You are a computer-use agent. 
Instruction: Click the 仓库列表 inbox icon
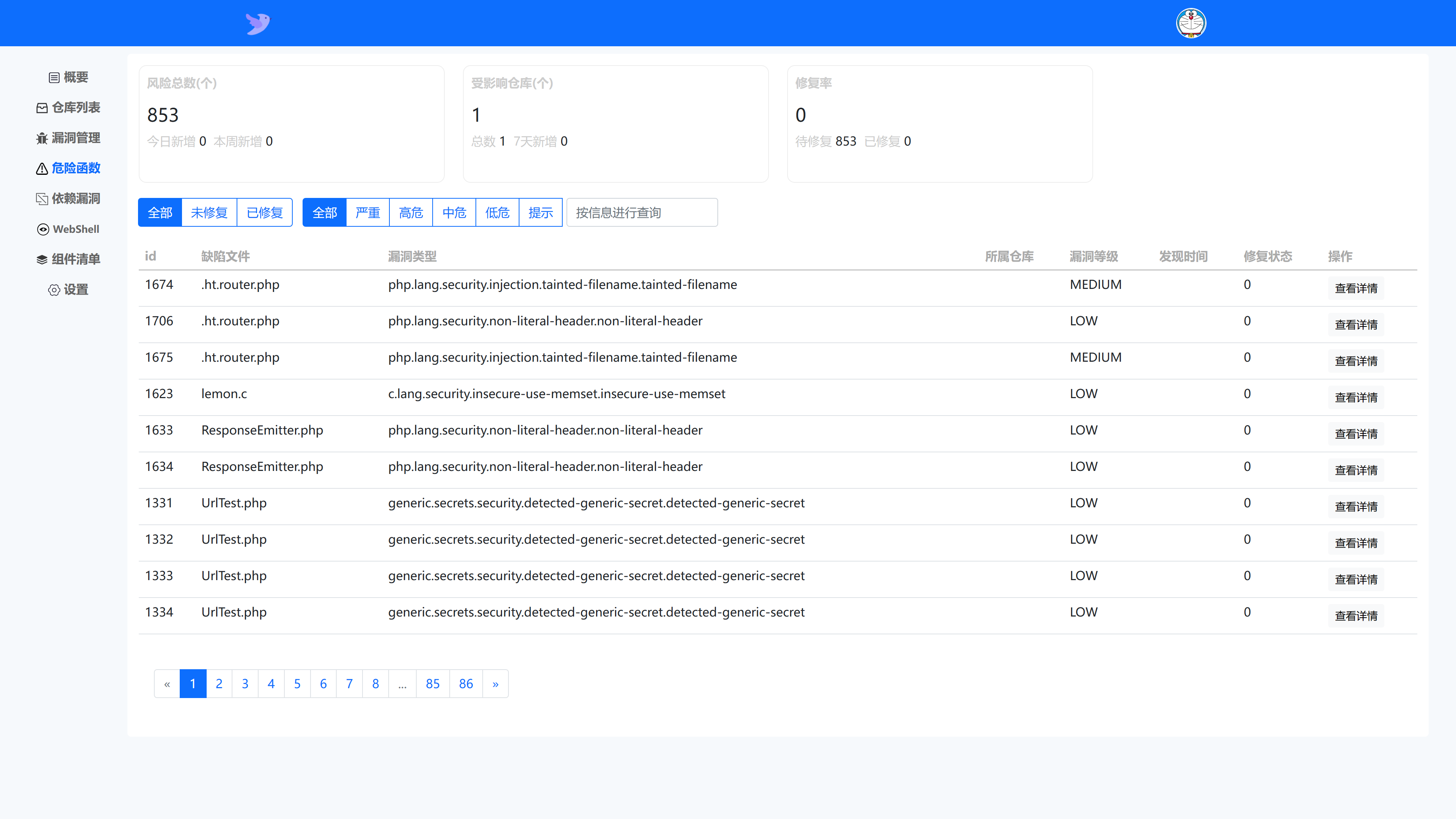[42, 108]
